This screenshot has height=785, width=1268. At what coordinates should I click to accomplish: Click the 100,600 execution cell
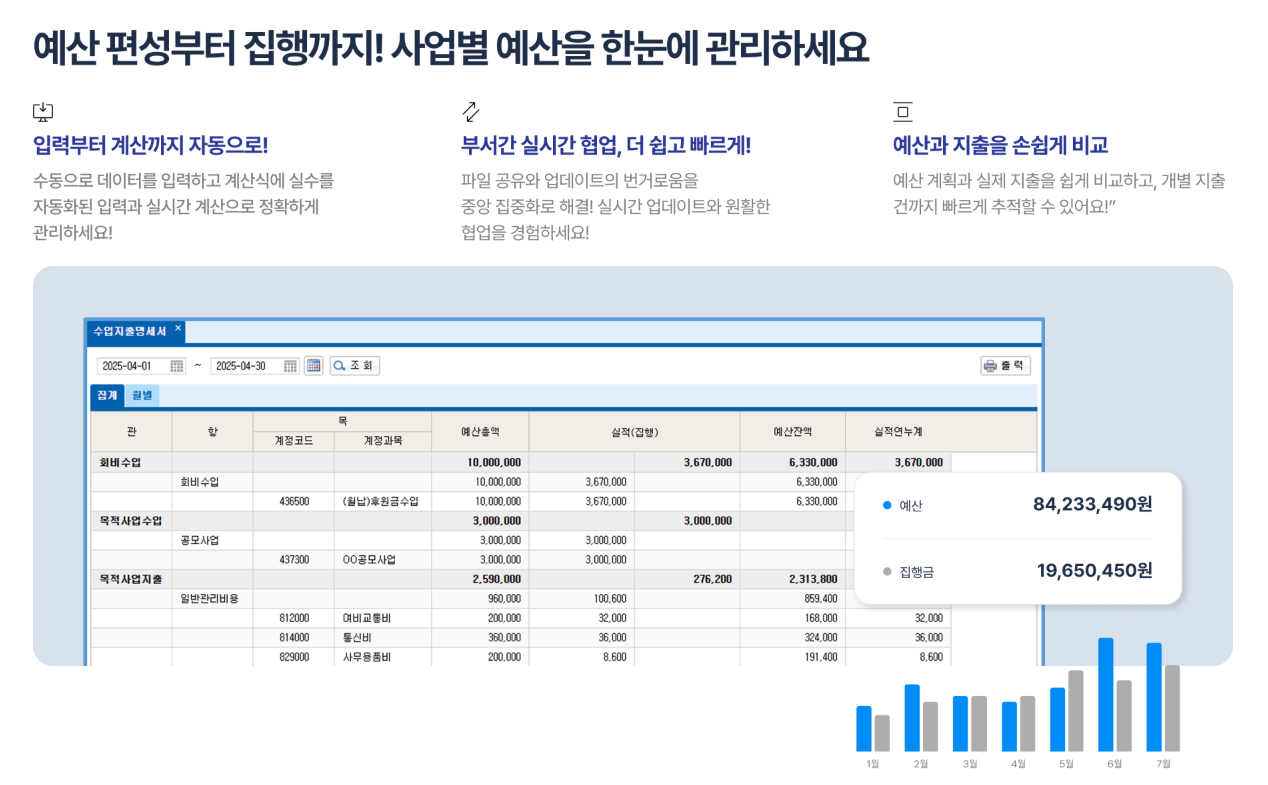click(582, 599)
